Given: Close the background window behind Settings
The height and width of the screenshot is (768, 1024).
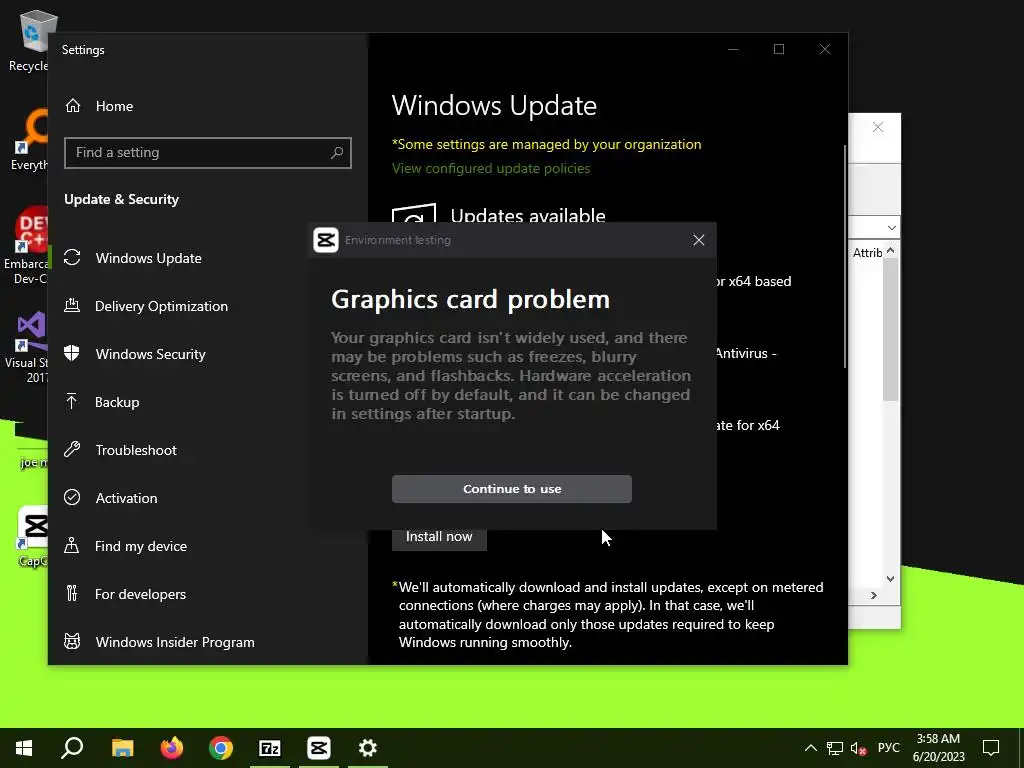Looking at the screenshot, I should coord(878,127).
